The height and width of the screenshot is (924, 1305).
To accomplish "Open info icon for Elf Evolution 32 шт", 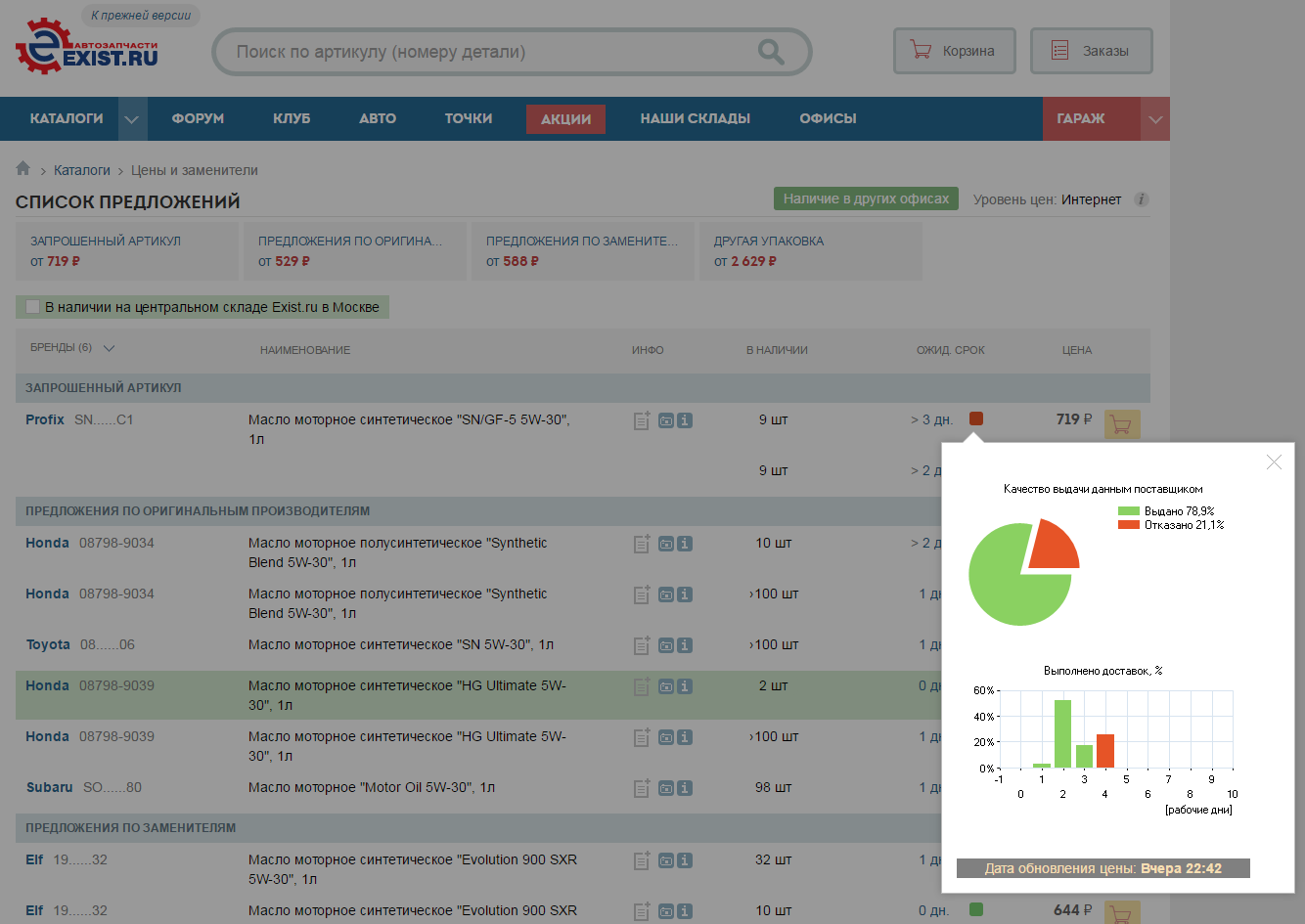I will point(685,860).
